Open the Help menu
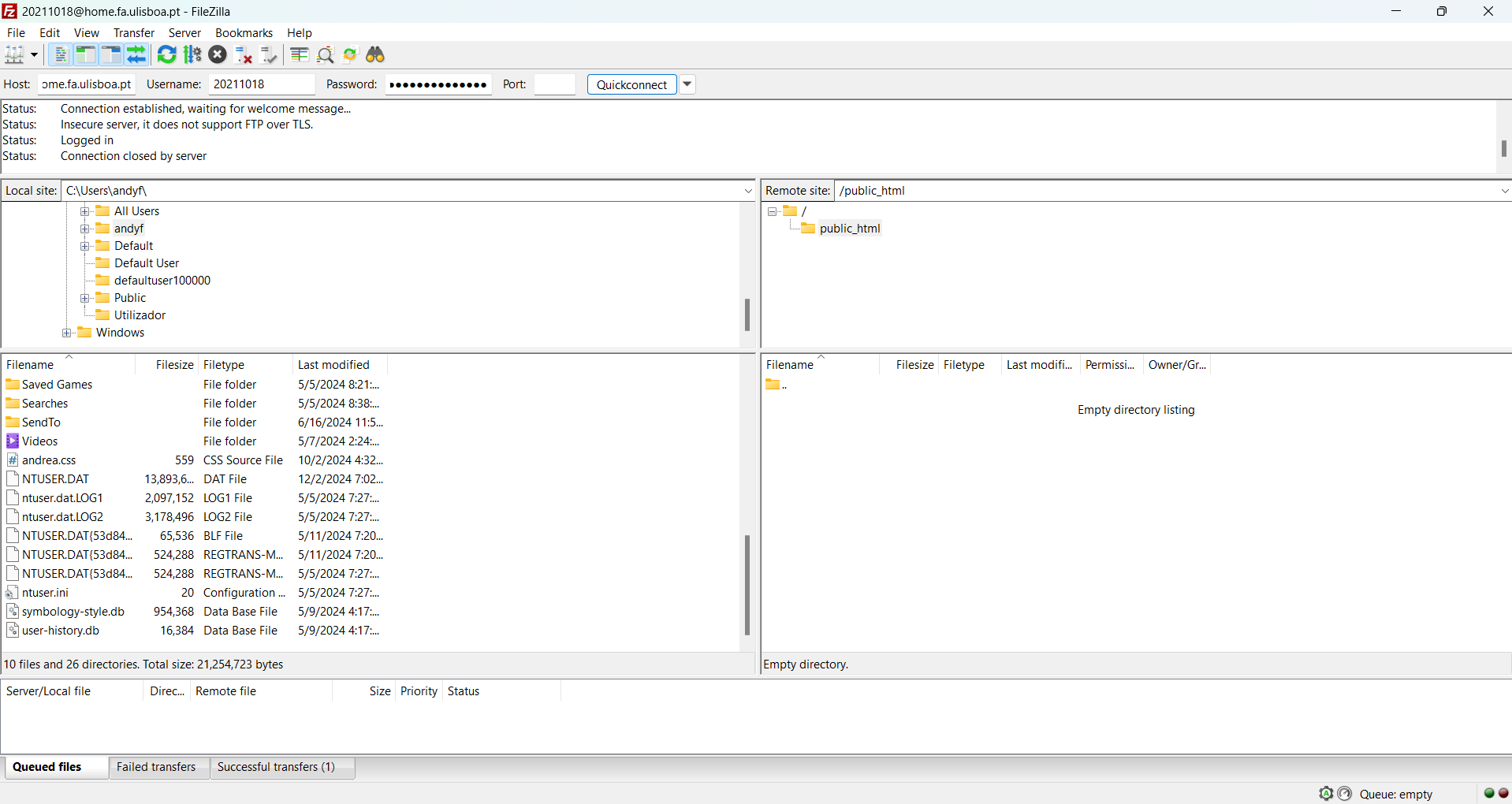Viewport: 1512px width, 804px height. [x=300, y=32]
